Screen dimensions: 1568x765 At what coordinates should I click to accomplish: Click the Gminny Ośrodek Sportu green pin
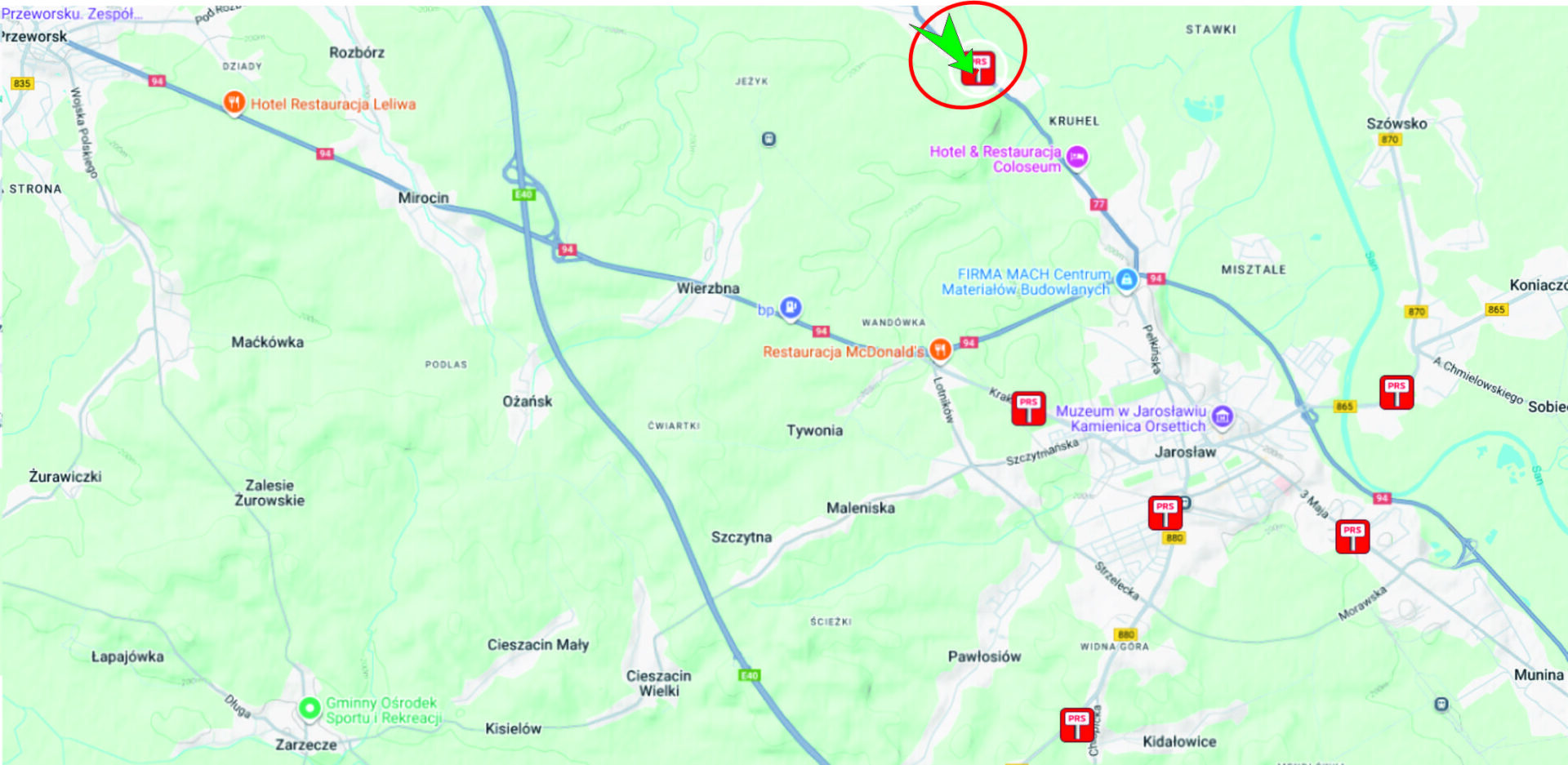pyautogui.click(x=310, y=708)
